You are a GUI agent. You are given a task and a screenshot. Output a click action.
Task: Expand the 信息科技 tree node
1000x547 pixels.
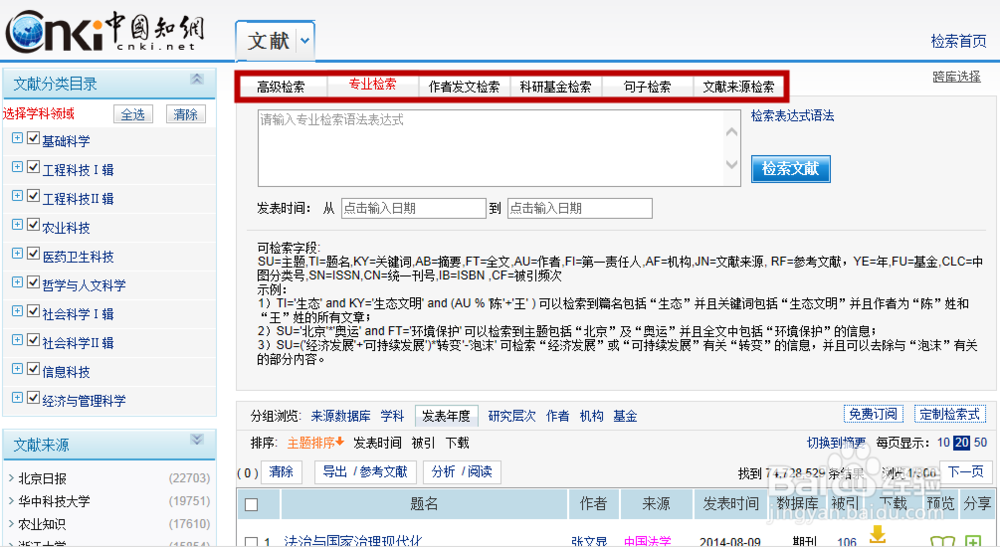point(17,368)
